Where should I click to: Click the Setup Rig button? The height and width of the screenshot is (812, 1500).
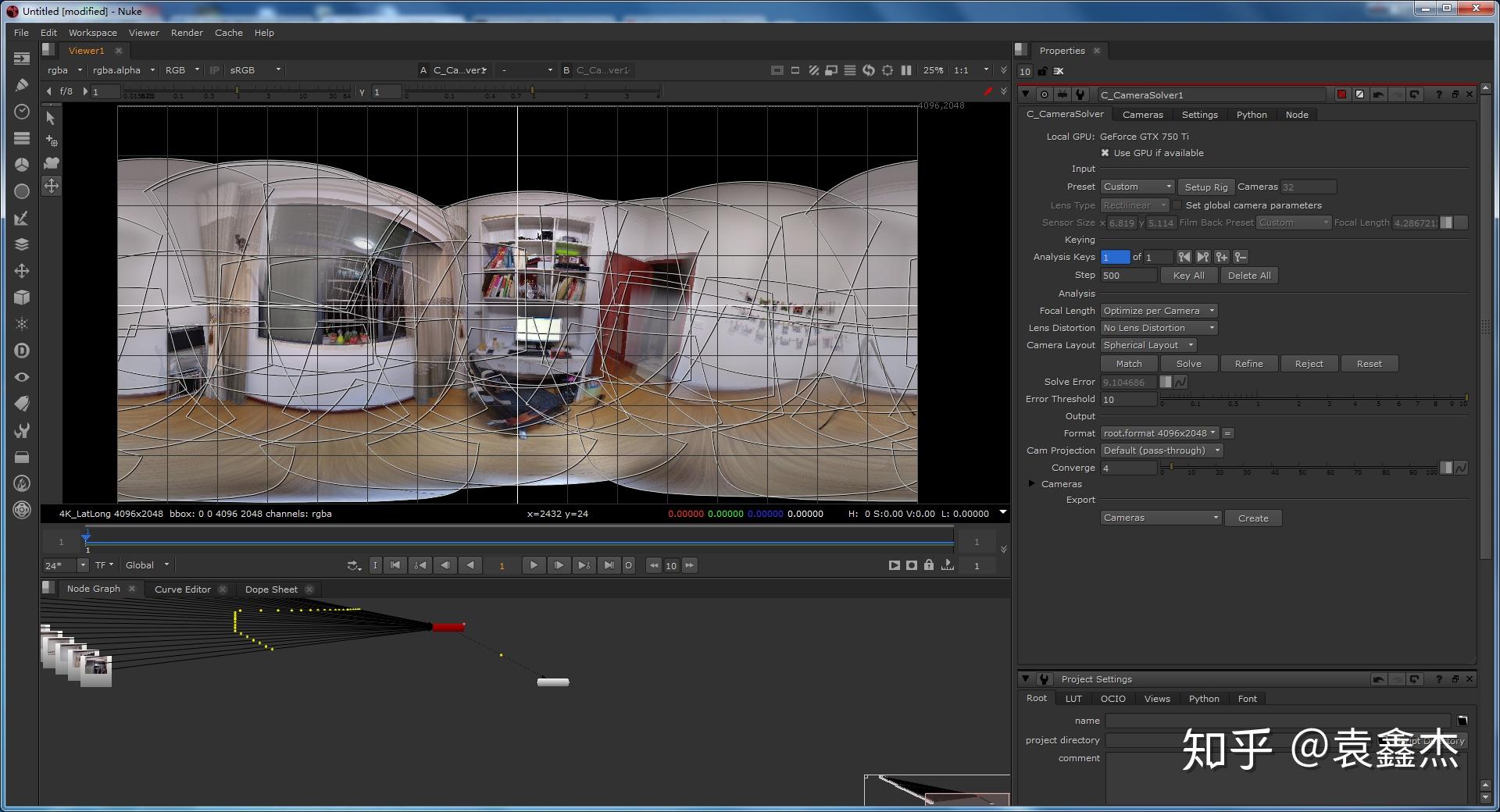(1206, 187)
